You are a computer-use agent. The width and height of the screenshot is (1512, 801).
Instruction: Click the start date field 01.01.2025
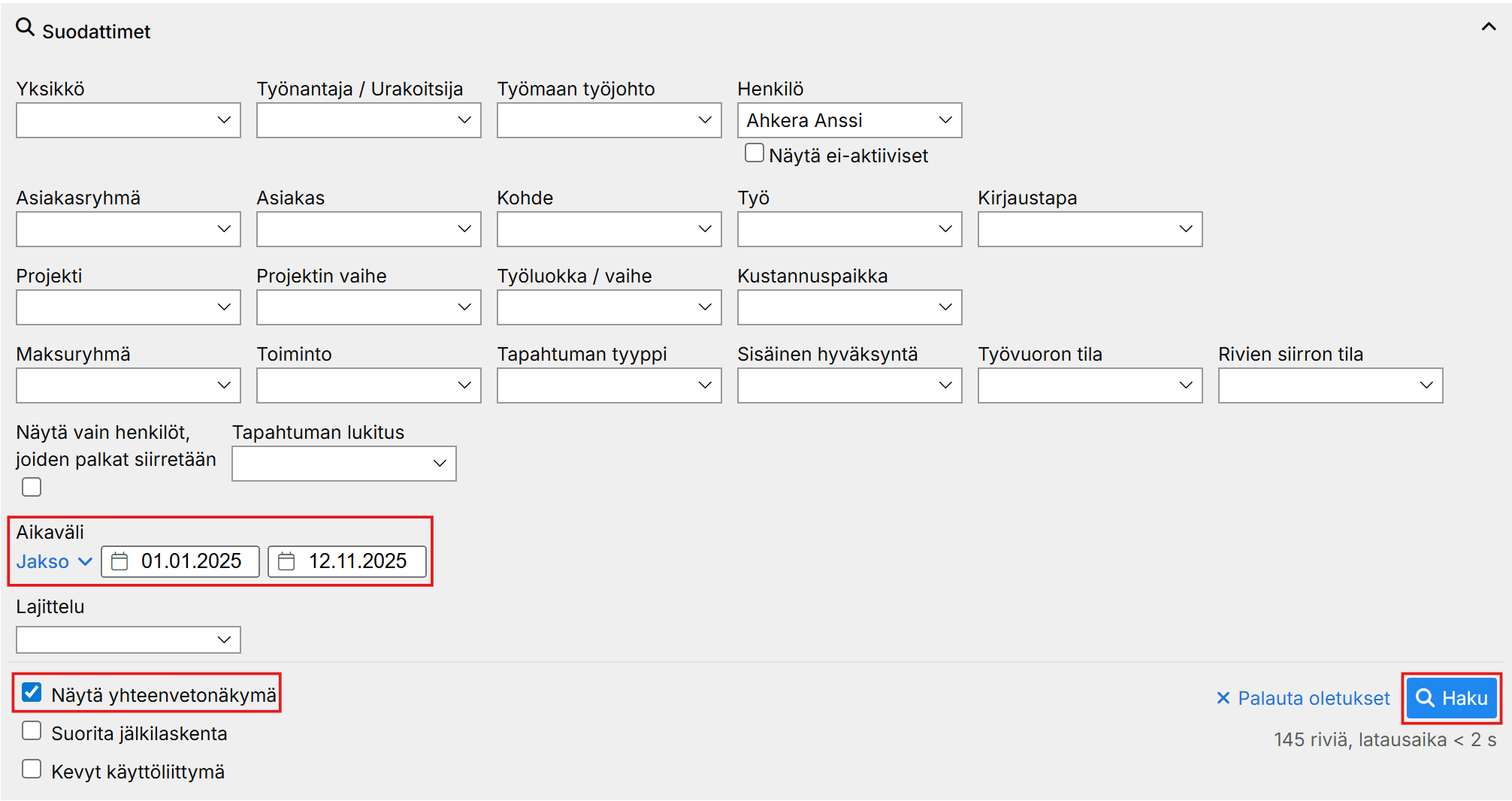click(x=192, y=561)
